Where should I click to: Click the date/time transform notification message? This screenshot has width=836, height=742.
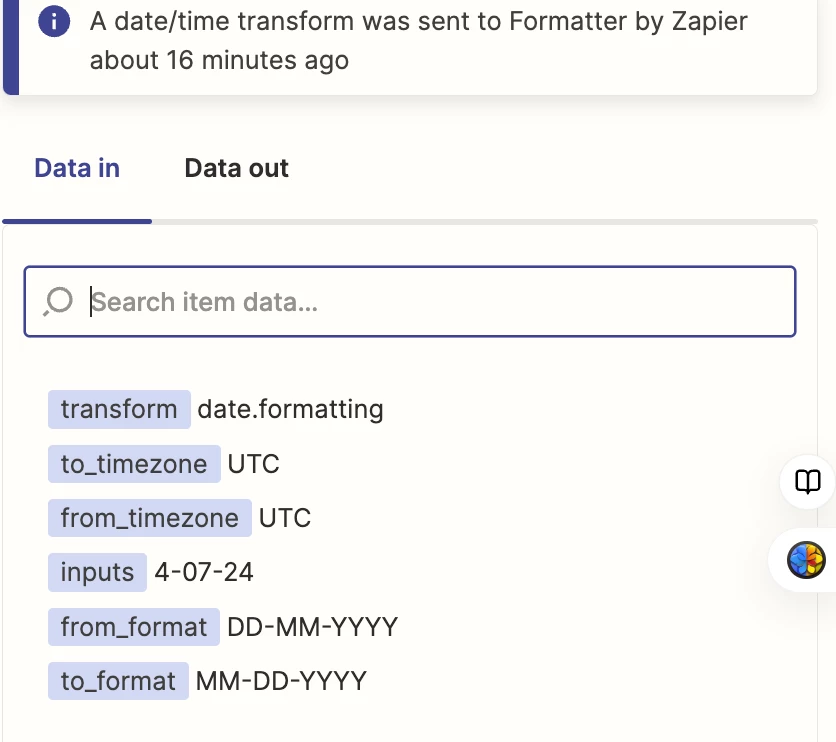[418, 41]
